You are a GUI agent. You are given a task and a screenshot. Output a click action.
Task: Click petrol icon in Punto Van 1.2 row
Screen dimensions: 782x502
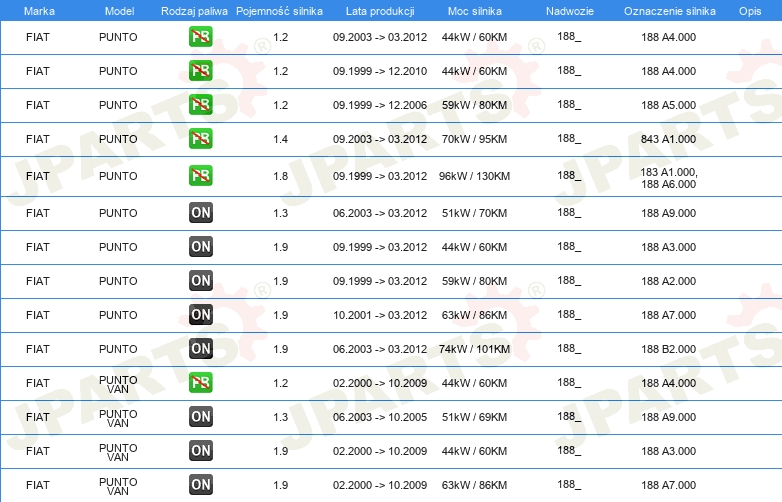pyautogui.click(x=200, y=382)
